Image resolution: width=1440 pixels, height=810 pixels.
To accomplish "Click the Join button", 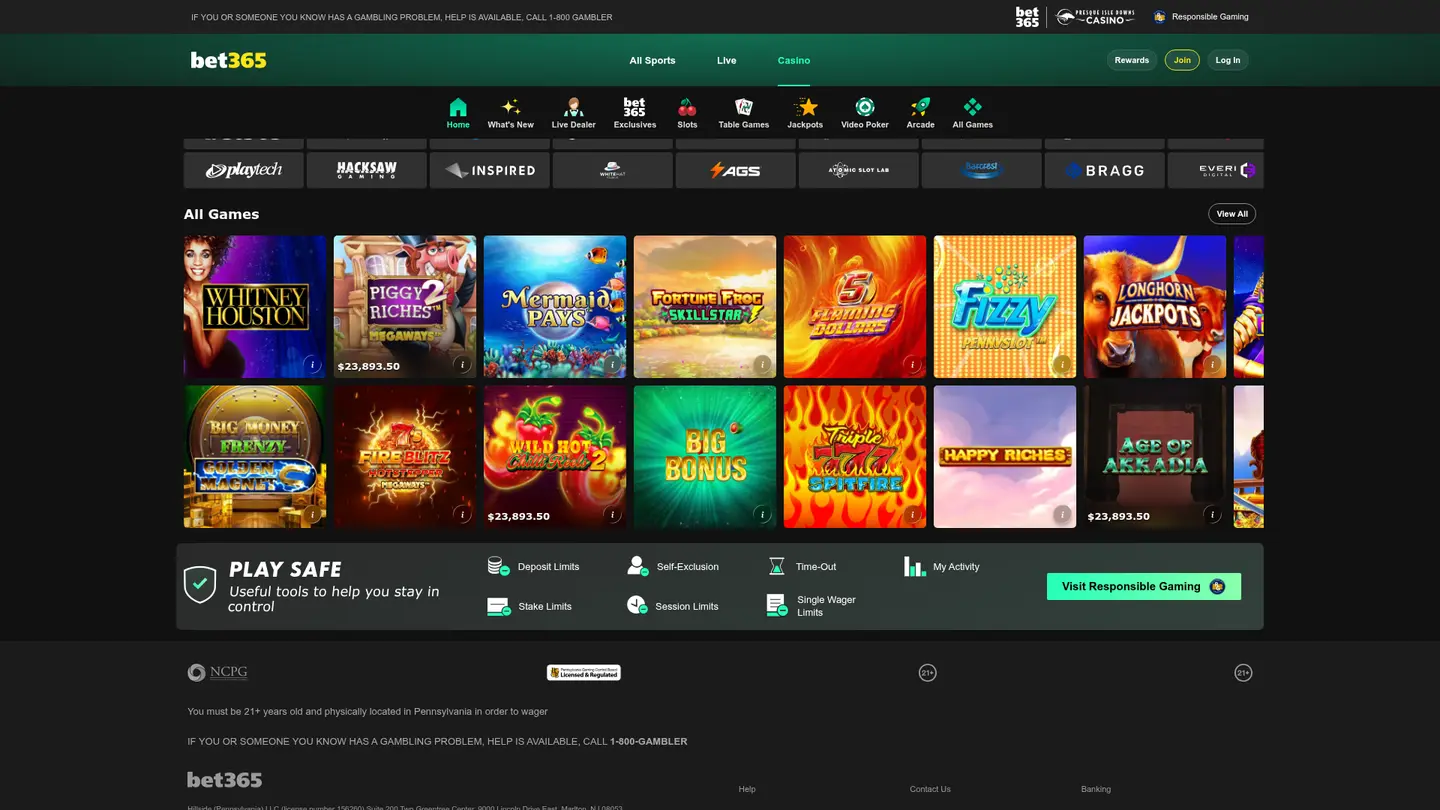I will [1182, 60].
